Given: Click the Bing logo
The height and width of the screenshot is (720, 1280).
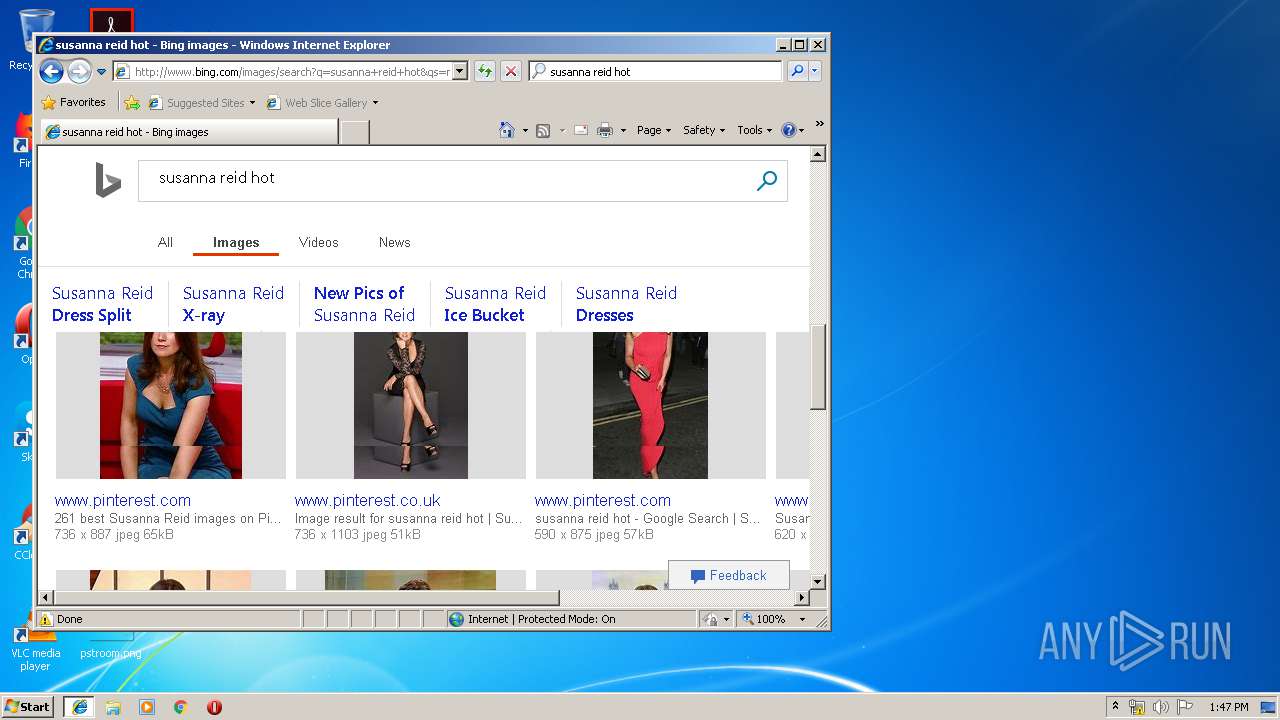Looking at the screenshot, I should [x=108, y=180].
